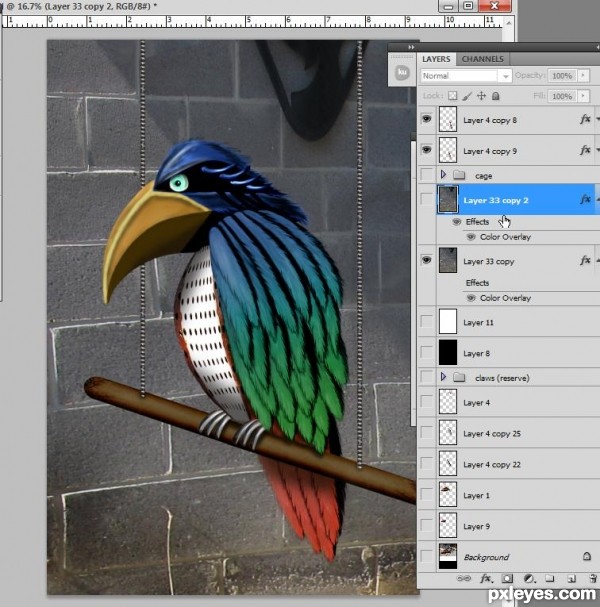The image size is (600, 607).
Task: Click the collapsed panel icon beside Layers
Action: pos(402,72)
